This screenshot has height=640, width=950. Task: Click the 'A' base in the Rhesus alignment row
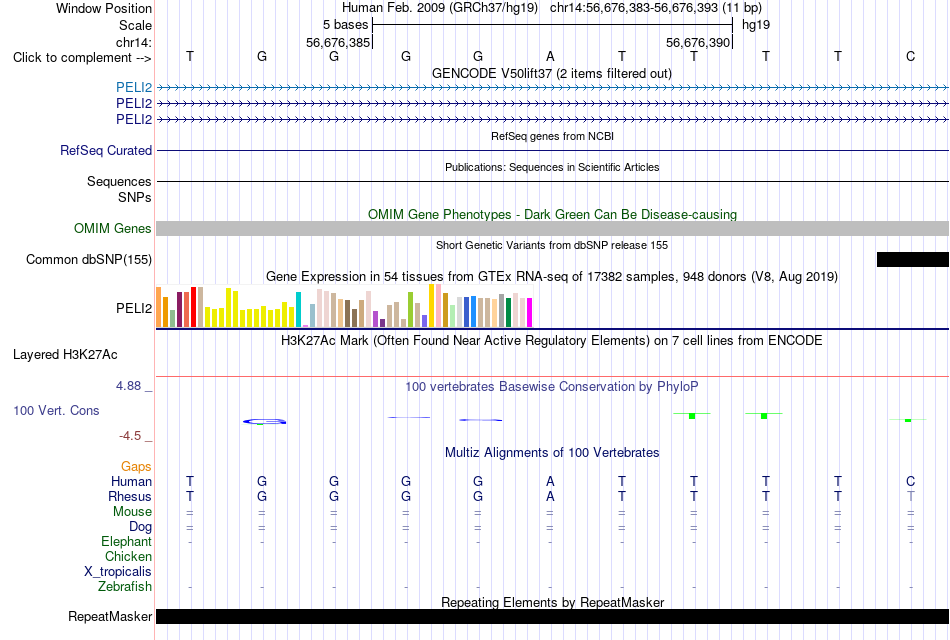click(x=550, y=496)
